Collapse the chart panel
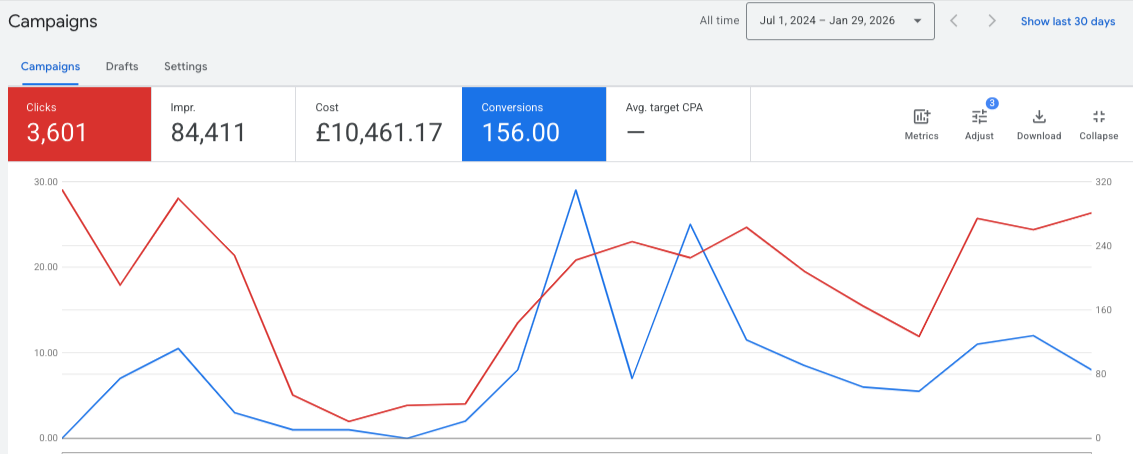The image size is (1133, 454). pyautogui.click(x=1098, y=117)
